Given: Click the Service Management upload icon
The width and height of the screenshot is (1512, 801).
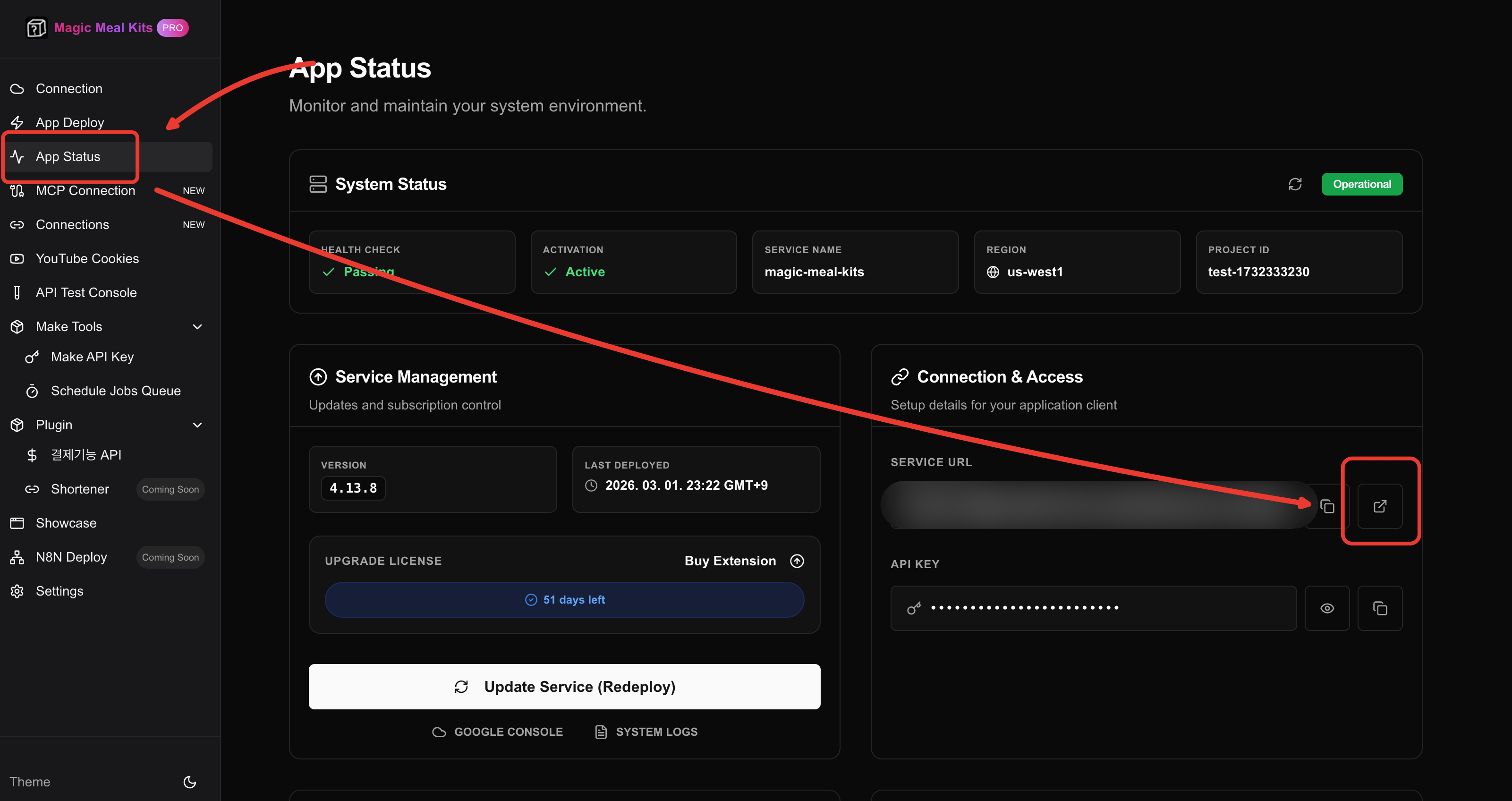Looking at the screenshot, I should click(x=318, y=377).
